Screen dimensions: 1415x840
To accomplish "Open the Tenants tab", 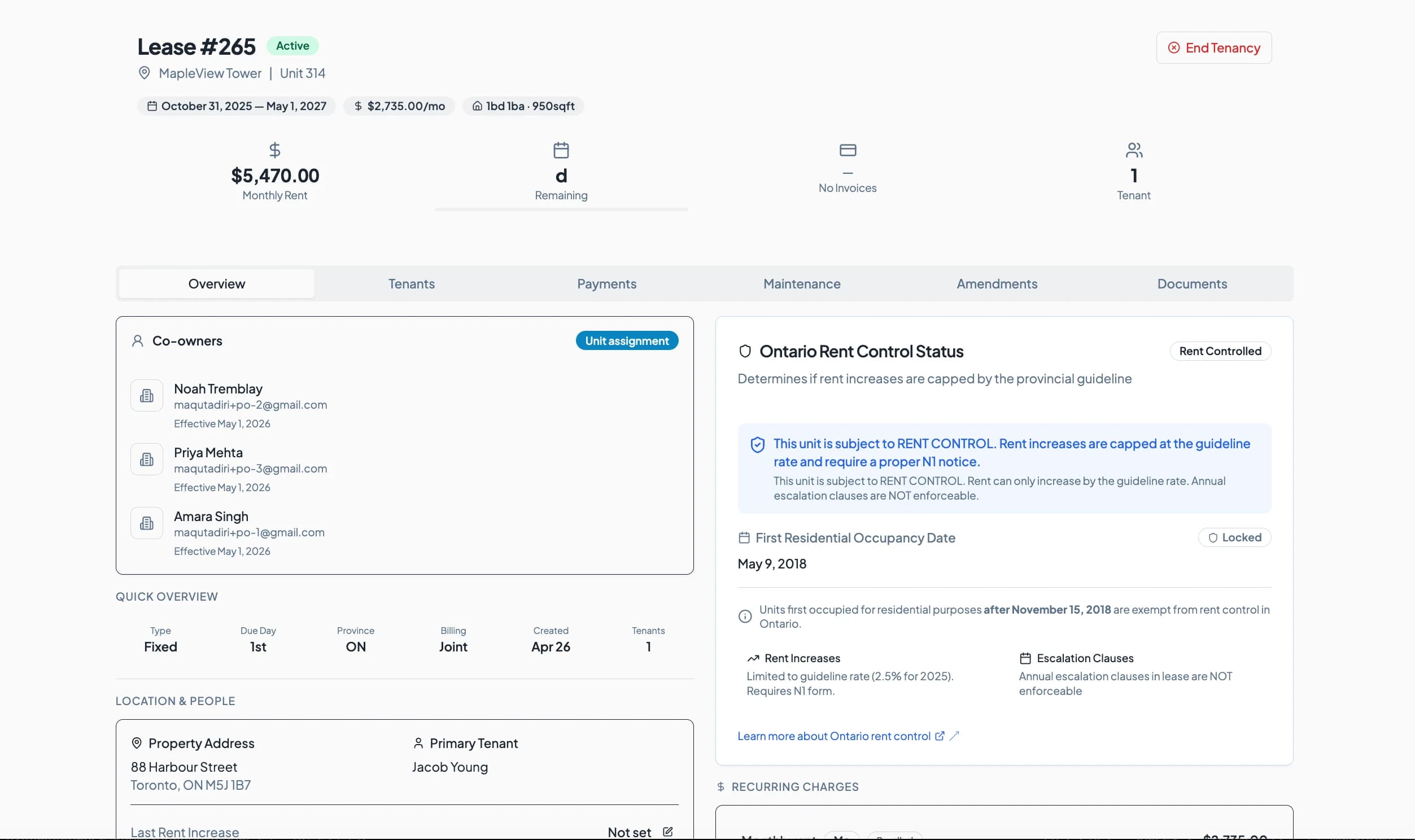I will (412, 283).
